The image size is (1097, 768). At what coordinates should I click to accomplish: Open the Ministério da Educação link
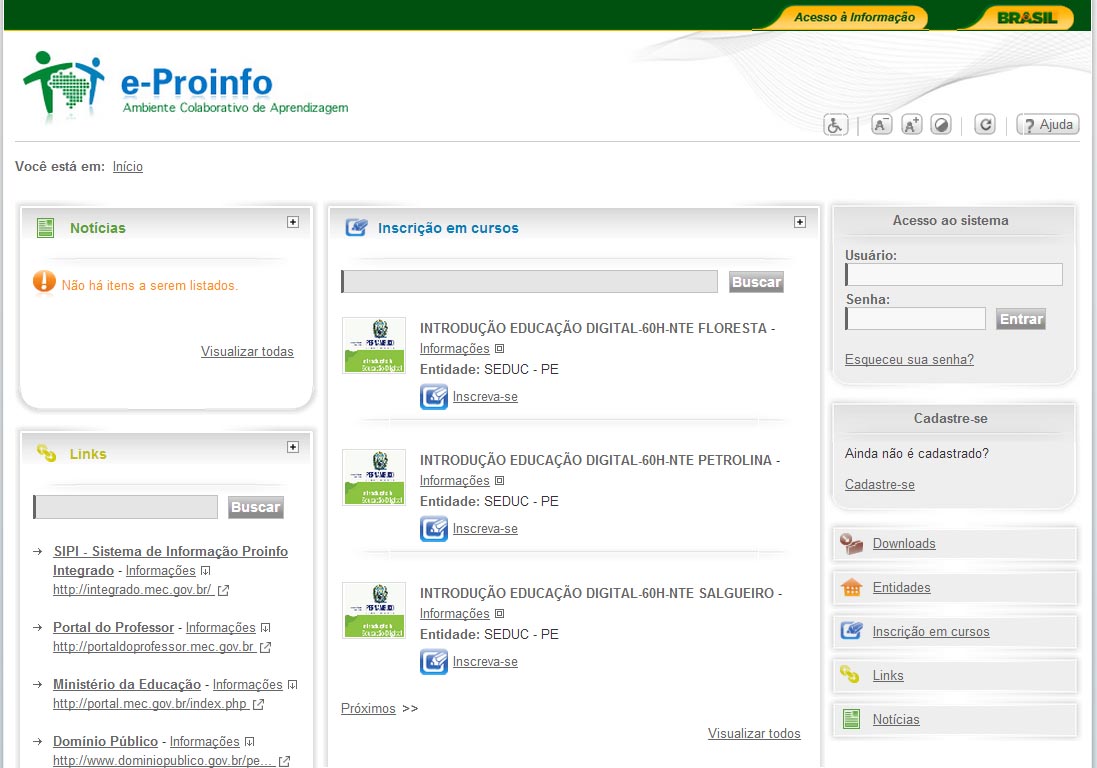(x=127, y=684)
